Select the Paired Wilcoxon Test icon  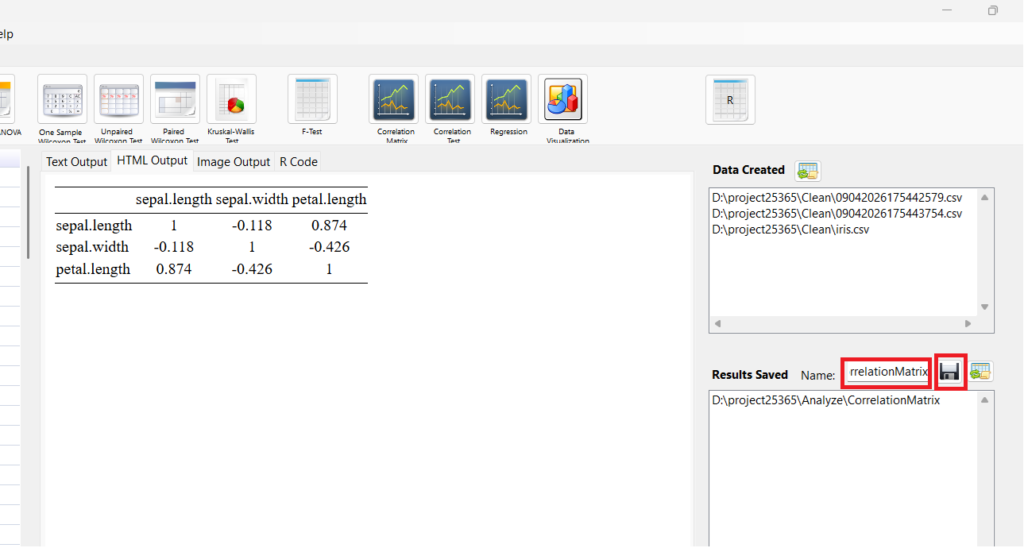click(x=175, y=100)
